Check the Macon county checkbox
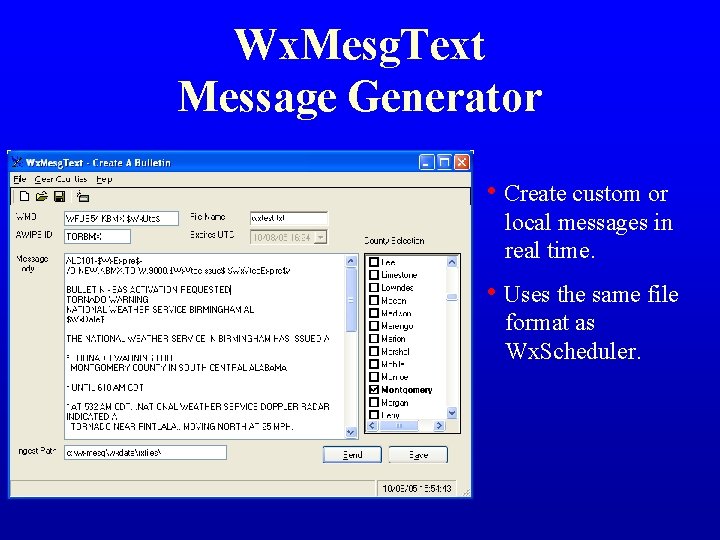 coord(374,300)
